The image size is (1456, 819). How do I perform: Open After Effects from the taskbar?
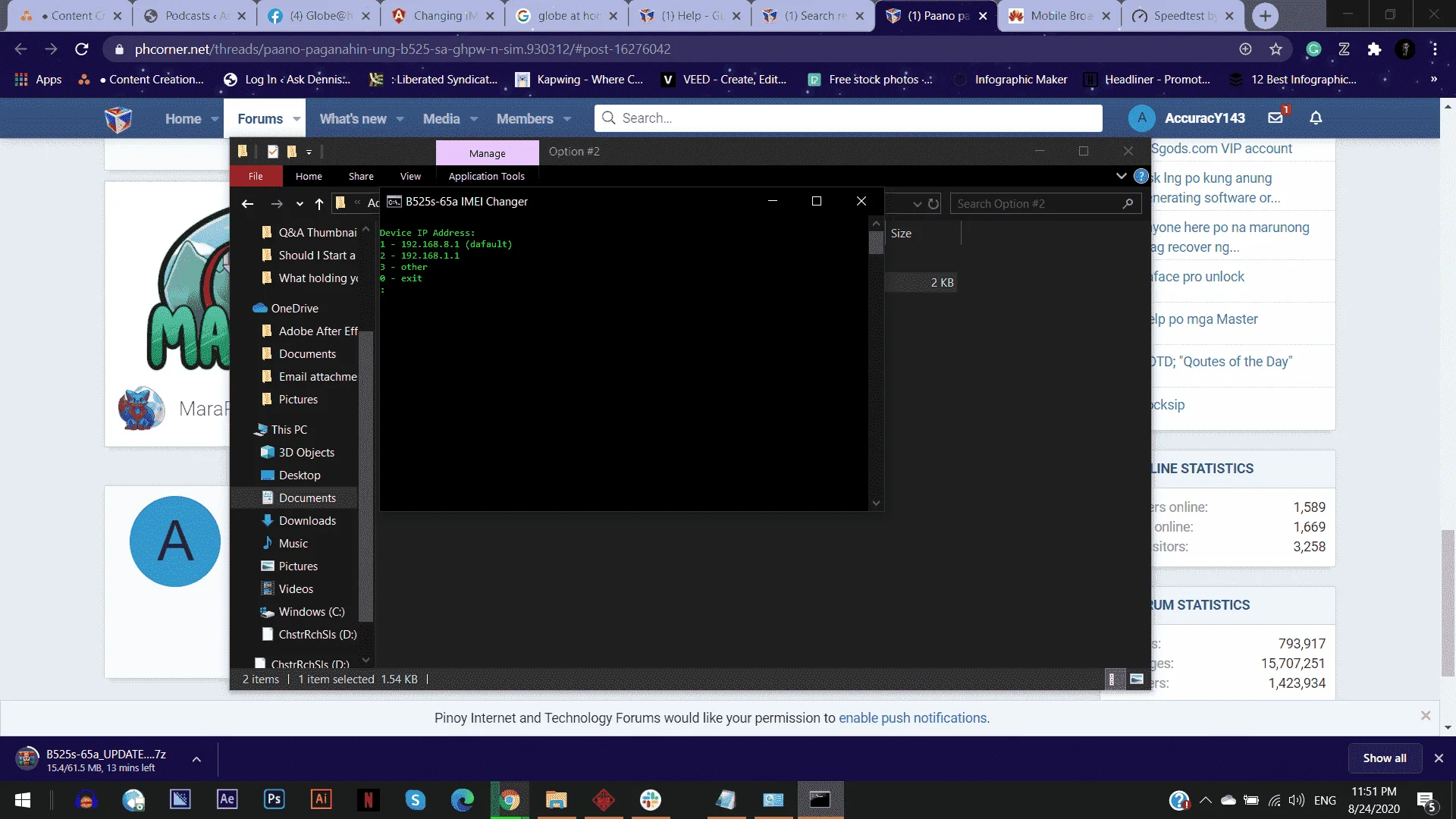(227, 799)
